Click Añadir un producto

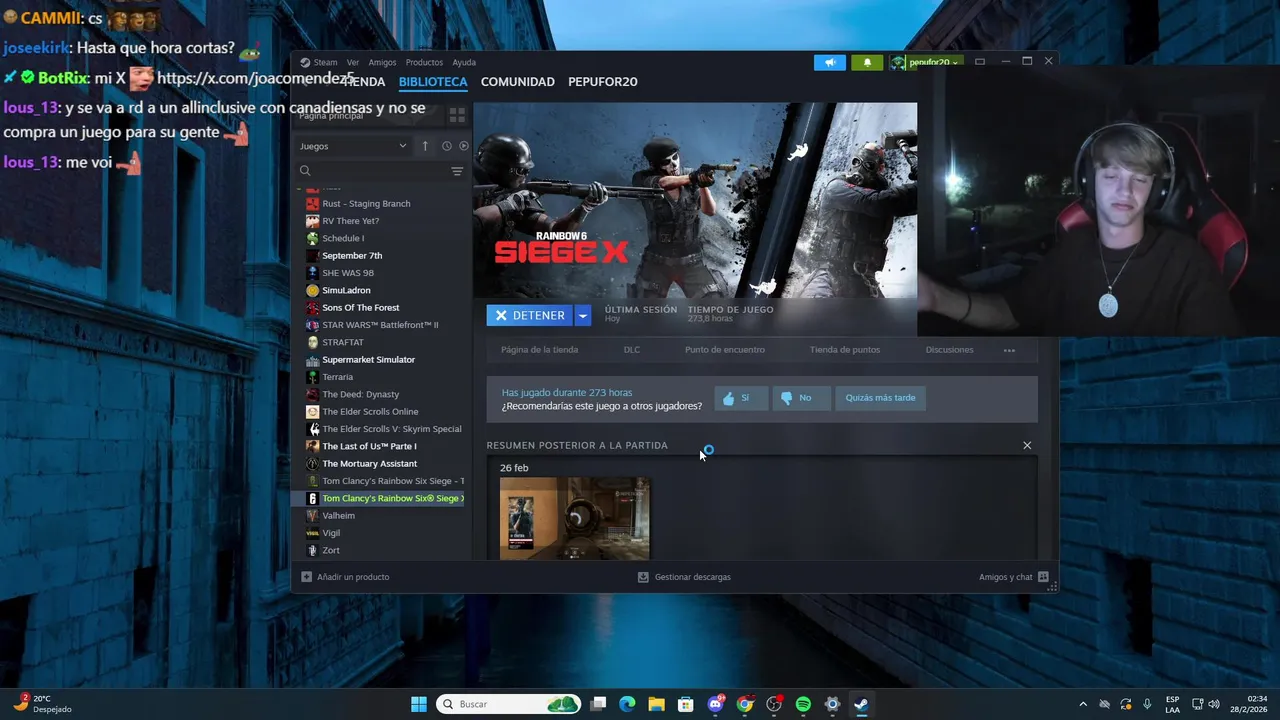tap(345, 577)
